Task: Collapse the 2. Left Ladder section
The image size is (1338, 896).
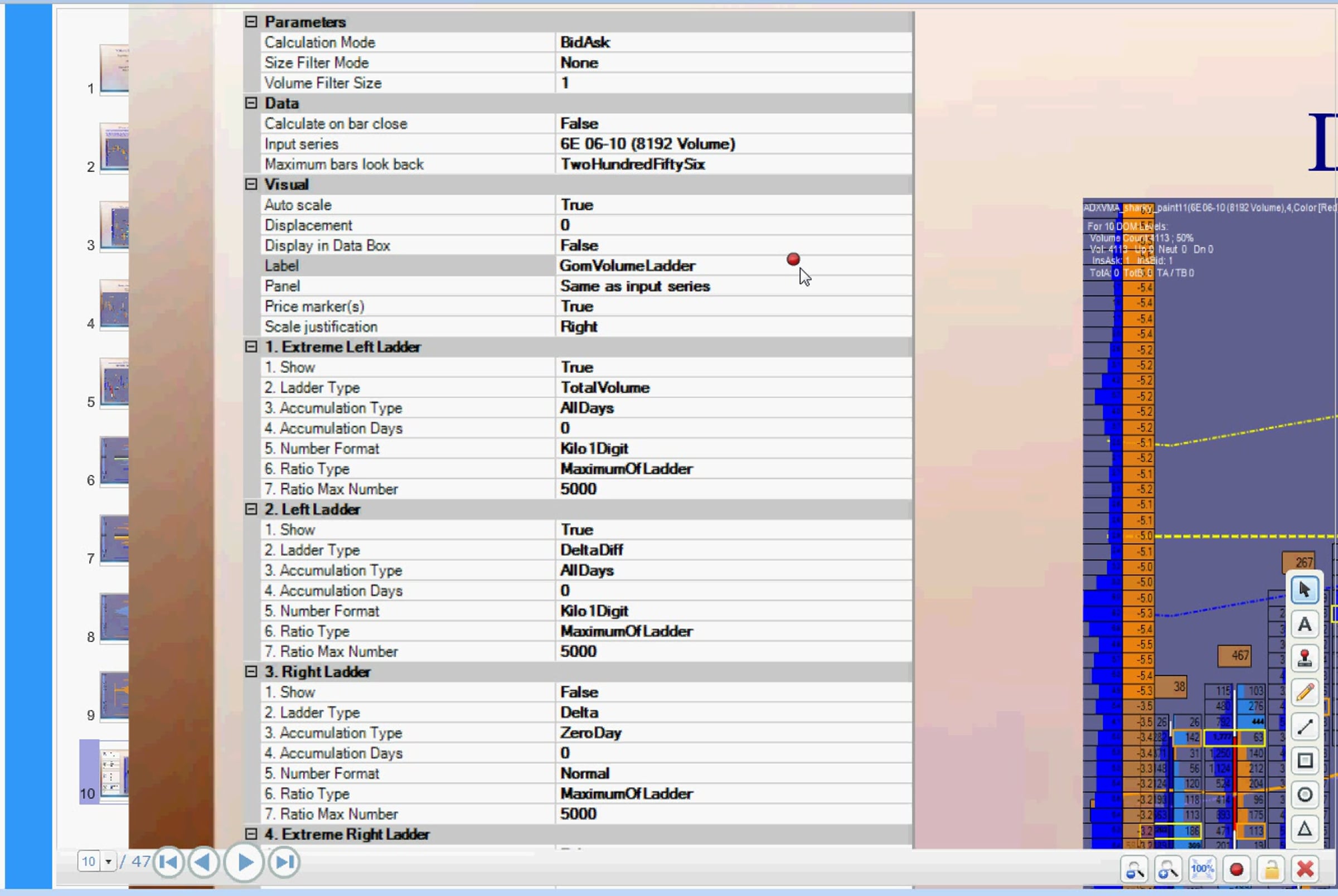Action: tap(251, 509)
